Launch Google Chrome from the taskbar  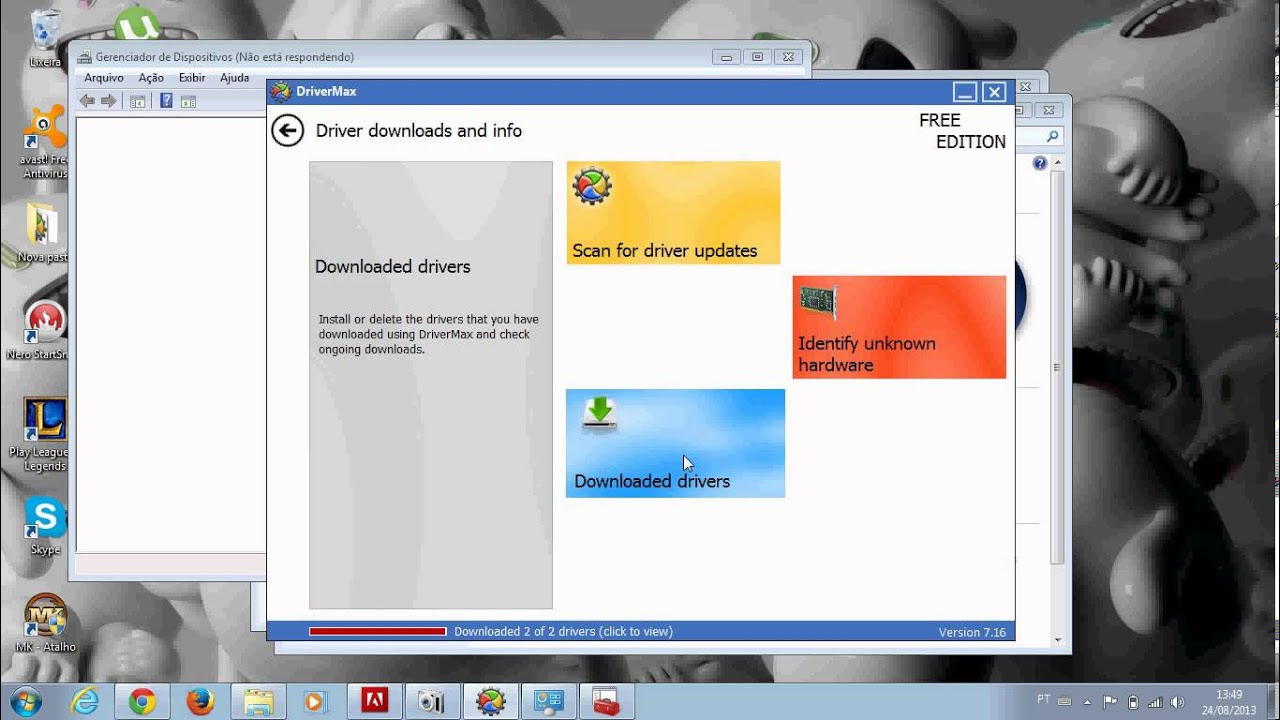143,702
